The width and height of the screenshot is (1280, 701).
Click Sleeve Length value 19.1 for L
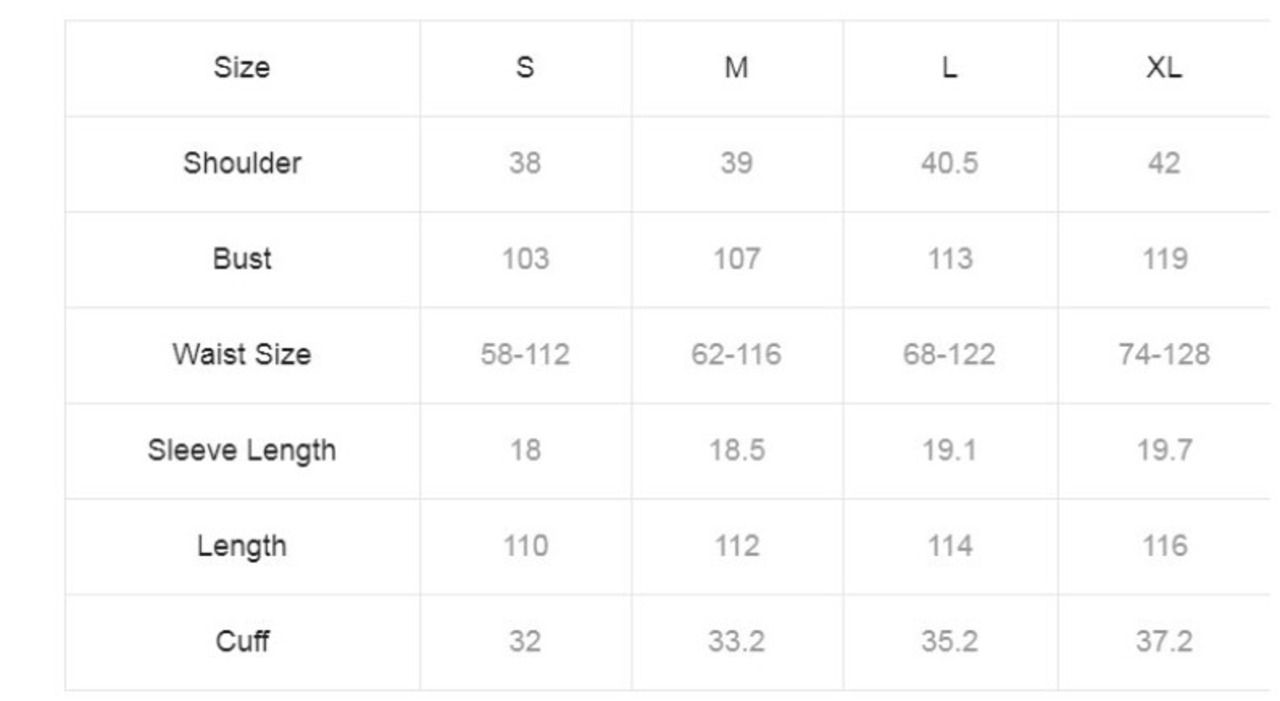coord(949,450)
